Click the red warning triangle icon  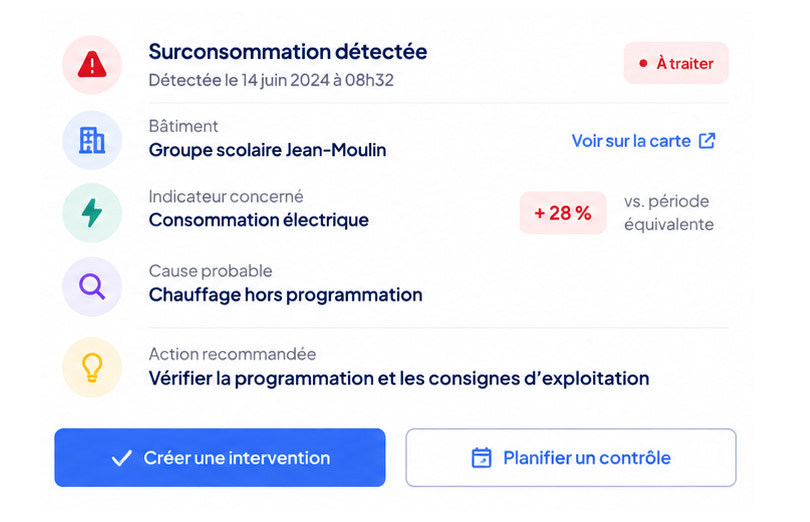92,65
